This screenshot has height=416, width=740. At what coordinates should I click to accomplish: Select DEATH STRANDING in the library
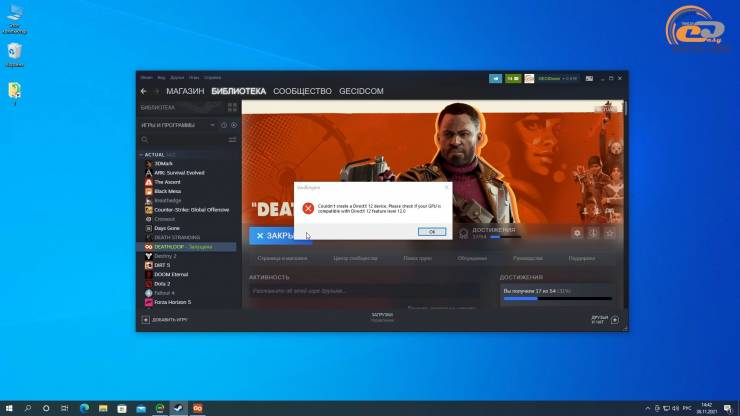pyautogui.click(x=187, y=238)
